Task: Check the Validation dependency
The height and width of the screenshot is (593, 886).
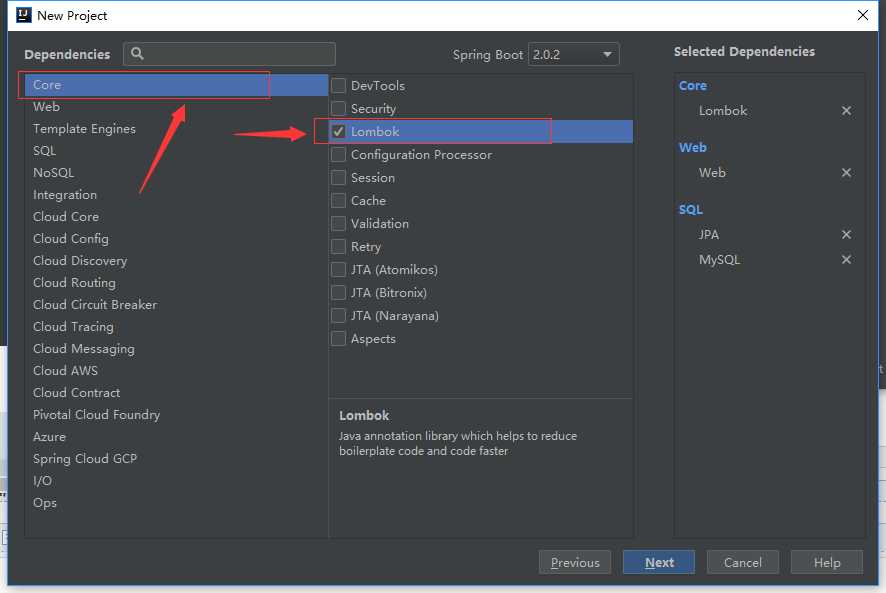Action: coord(338,223)
